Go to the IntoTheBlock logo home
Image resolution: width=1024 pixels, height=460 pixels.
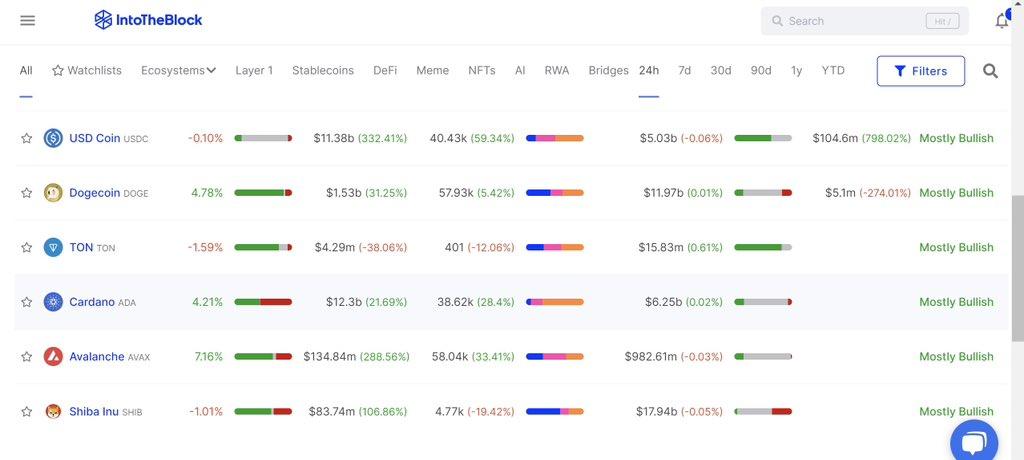(148, 20)
